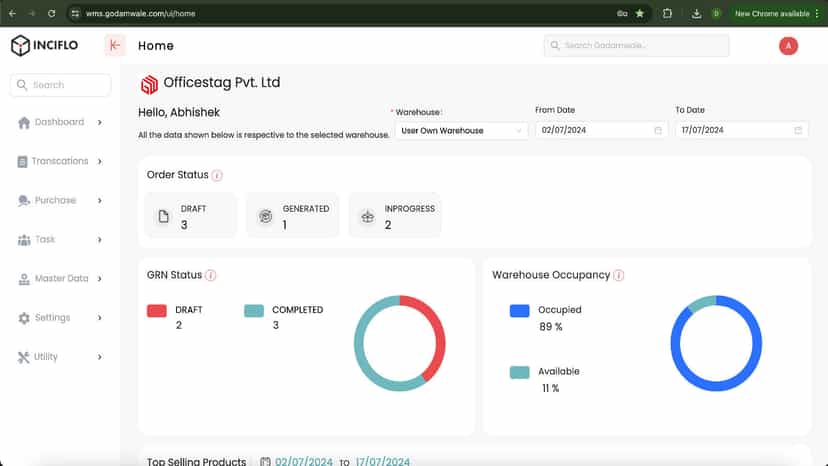The image size is (828, 466).
Task: Click the browser address bar URL
Action: (x=140, y=14)
